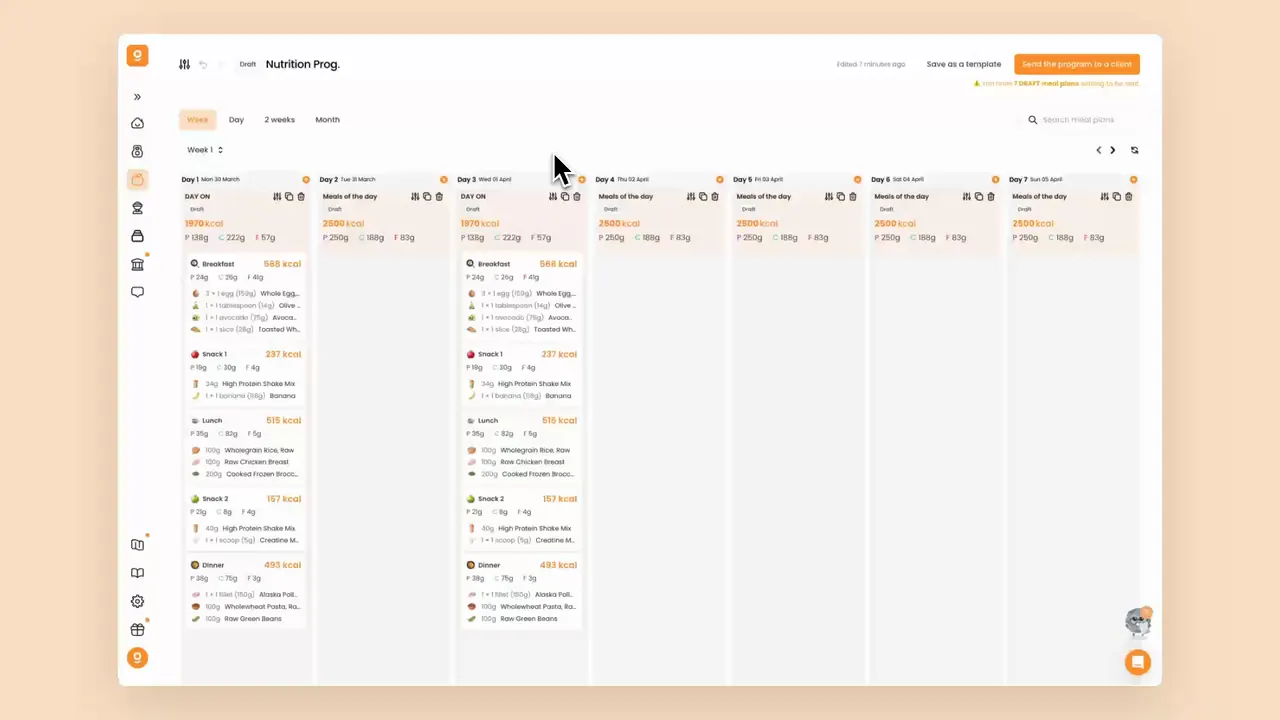The width and height of the screenshot is (1280, 720).
Task: Open the highlighted nutrition apple icon in sidebar
Action: tap(137, 180)
